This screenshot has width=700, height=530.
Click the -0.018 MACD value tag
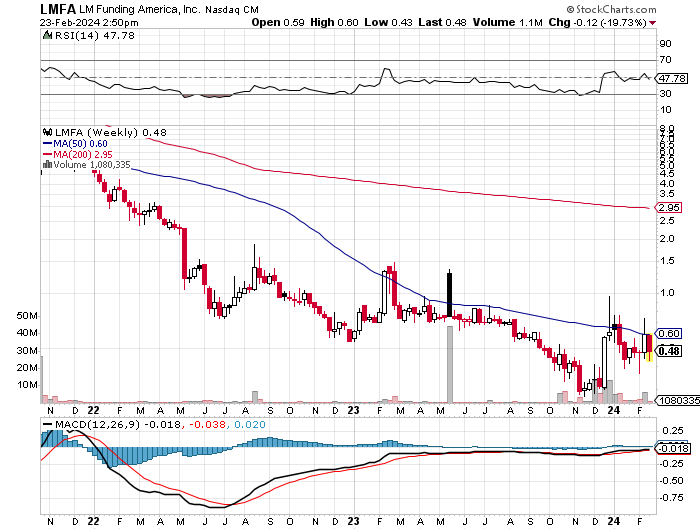click(x=672, y=448)
